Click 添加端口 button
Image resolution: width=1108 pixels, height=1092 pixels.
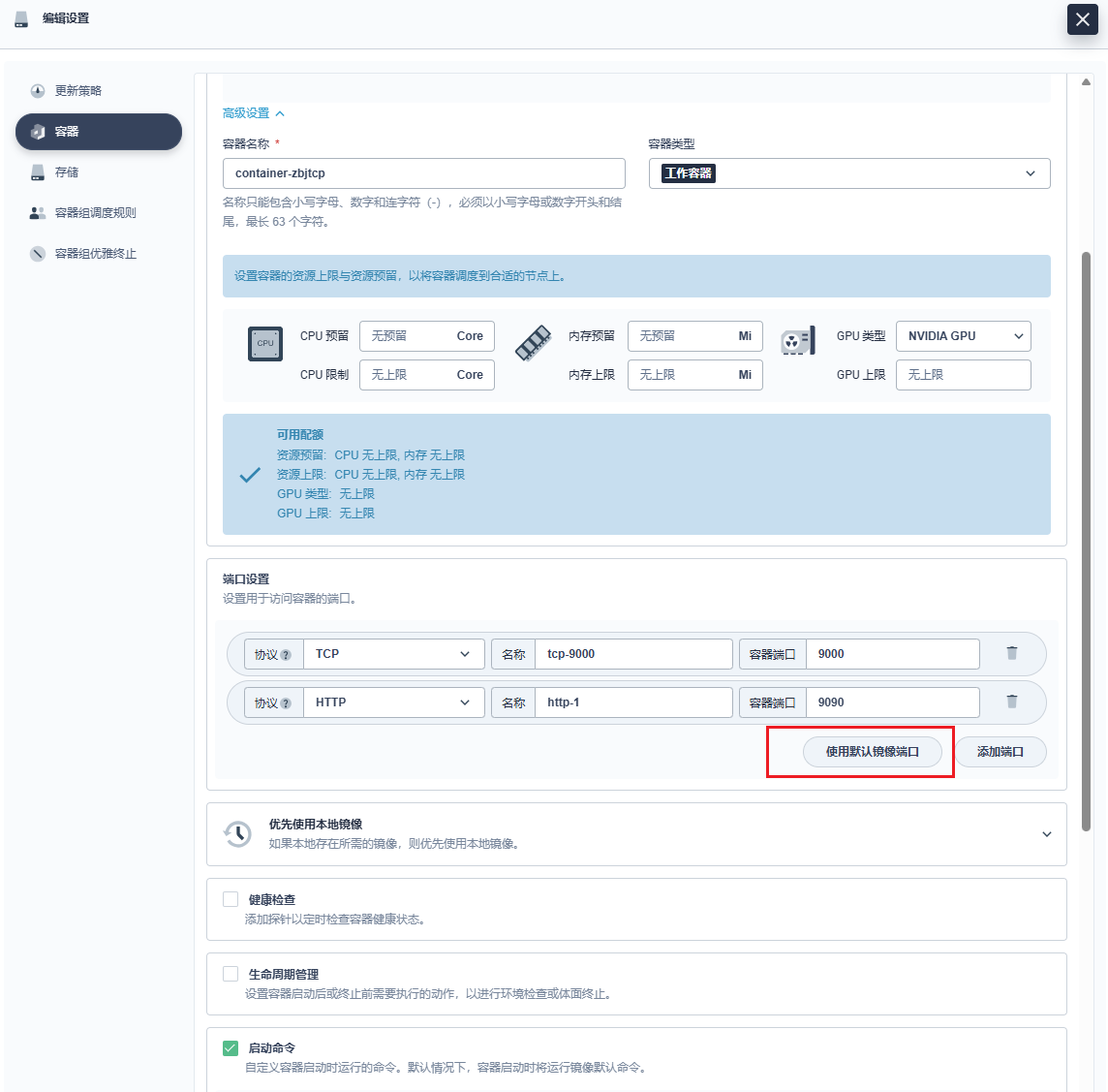coord(1000,751)
